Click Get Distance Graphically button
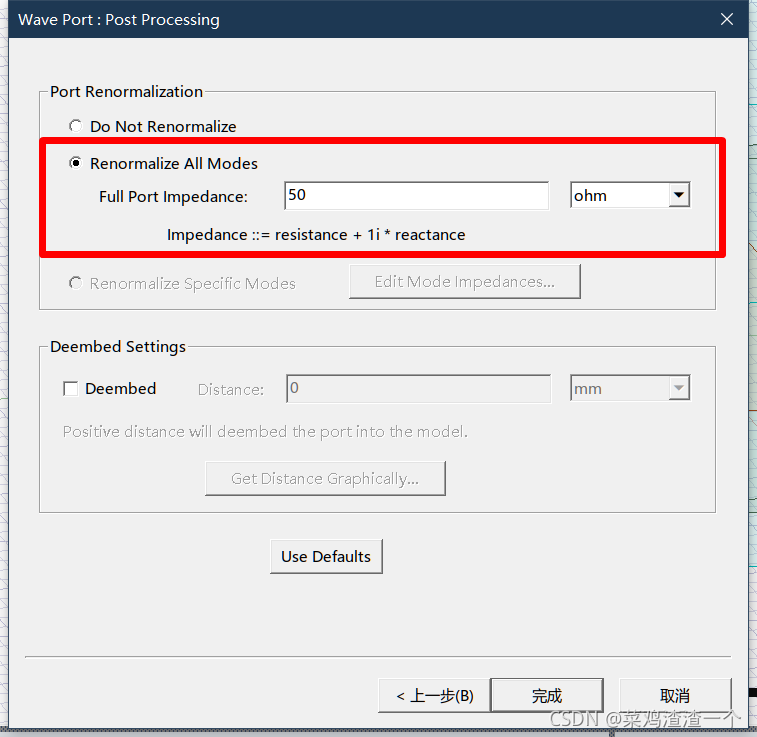Image resolution: width=757 pixels, height=737 pixels. 325,478
